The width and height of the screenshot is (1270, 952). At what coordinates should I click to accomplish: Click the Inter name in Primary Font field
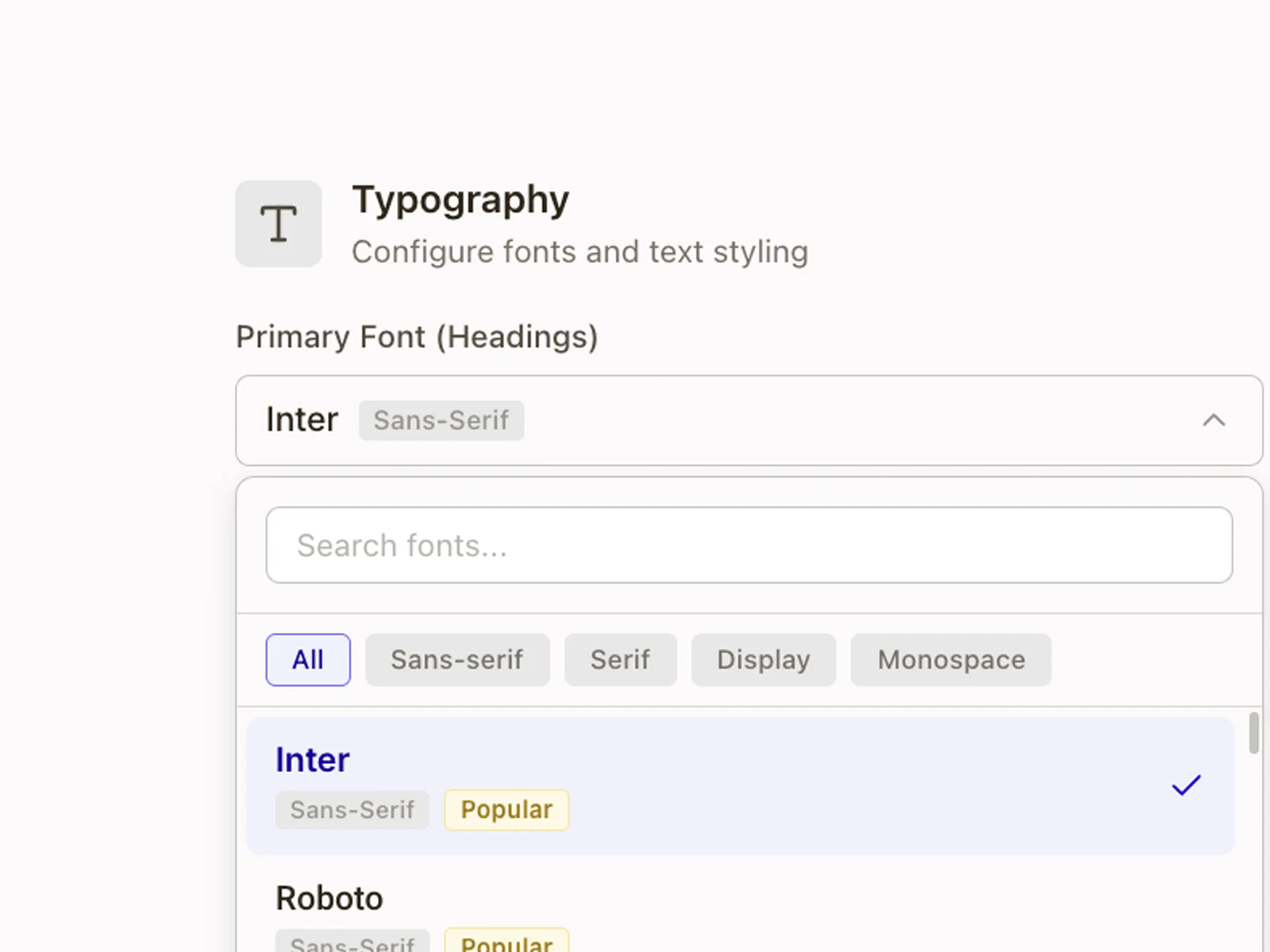[x=302, y=420]
